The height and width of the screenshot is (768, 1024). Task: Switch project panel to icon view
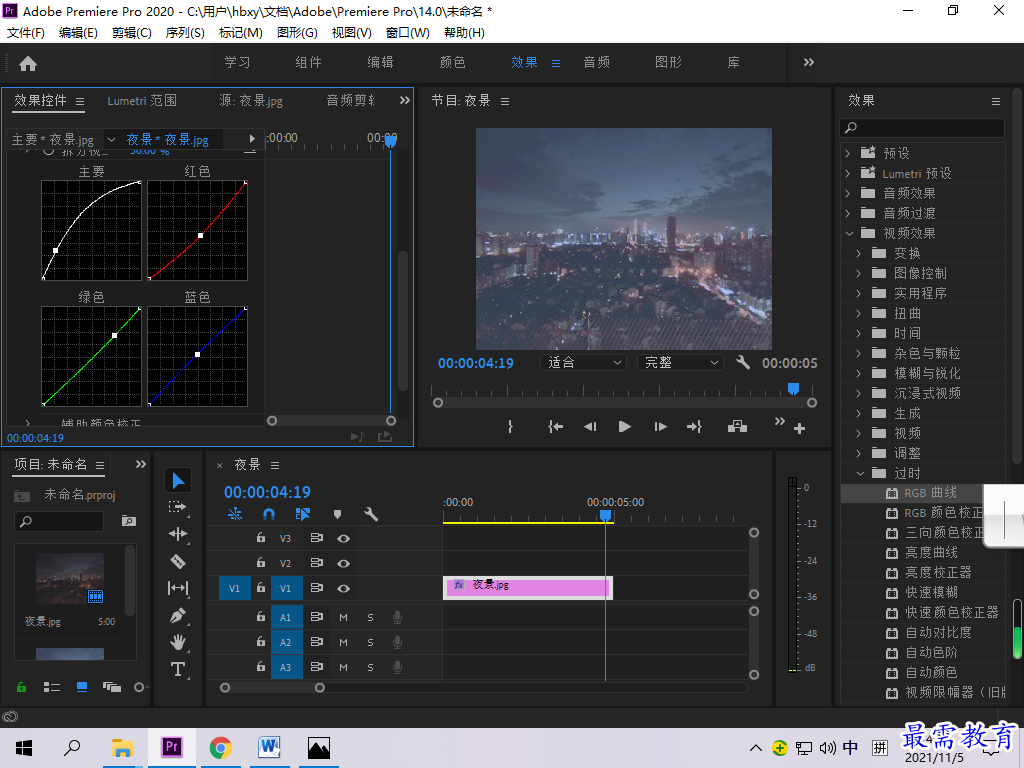click(x=82, y=687)
